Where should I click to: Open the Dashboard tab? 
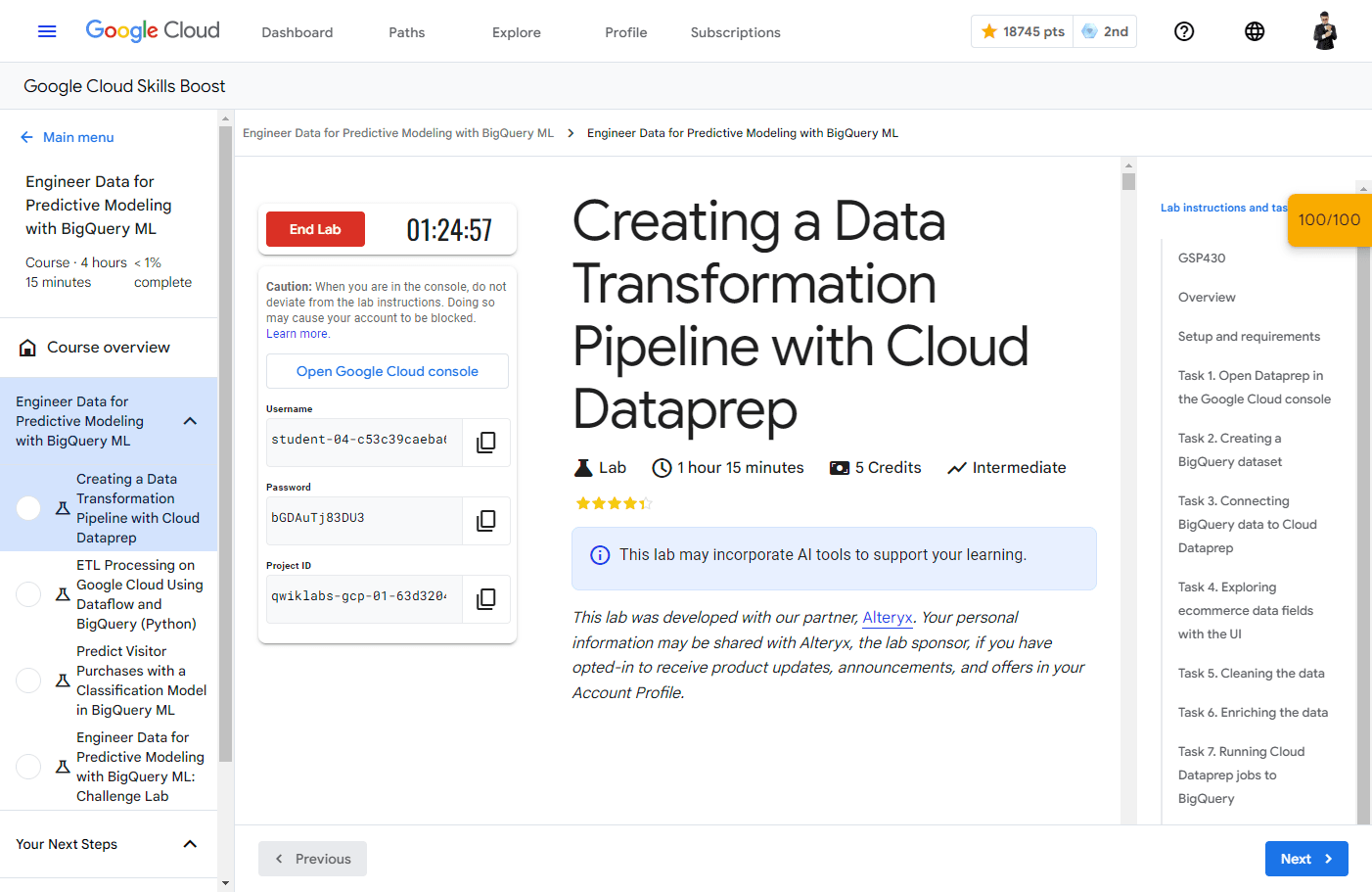pyautogui.click(x=297, y=32)
